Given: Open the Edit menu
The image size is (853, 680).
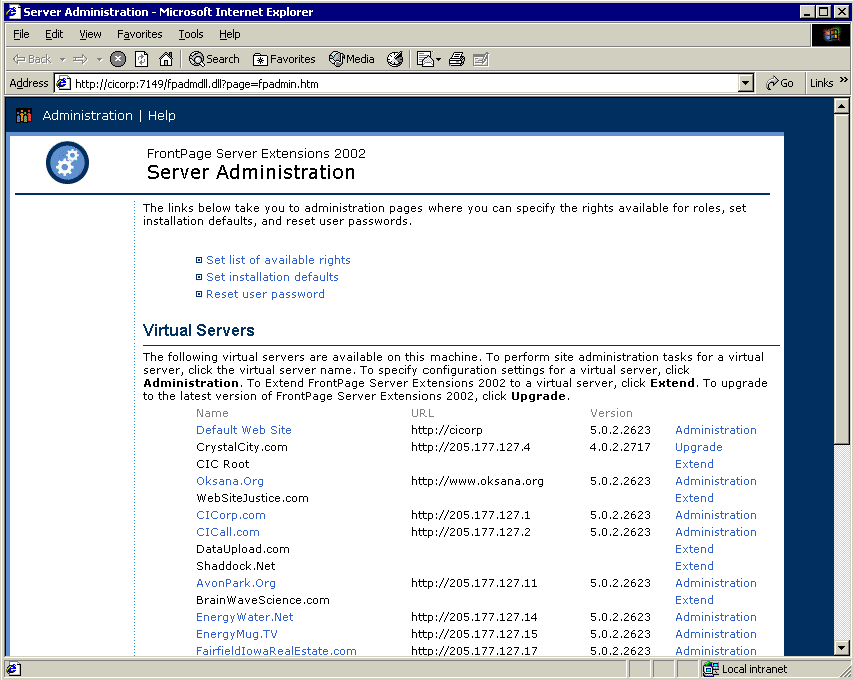Looking at the screenshot, I should coord(54,34).
